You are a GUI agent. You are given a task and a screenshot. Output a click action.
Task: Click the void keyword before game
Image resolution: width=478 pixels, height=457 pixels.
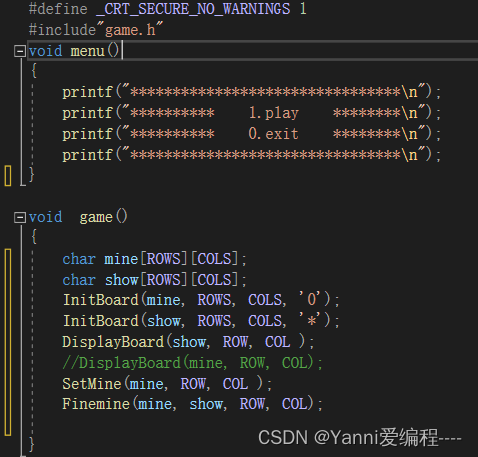coord(46,217)
